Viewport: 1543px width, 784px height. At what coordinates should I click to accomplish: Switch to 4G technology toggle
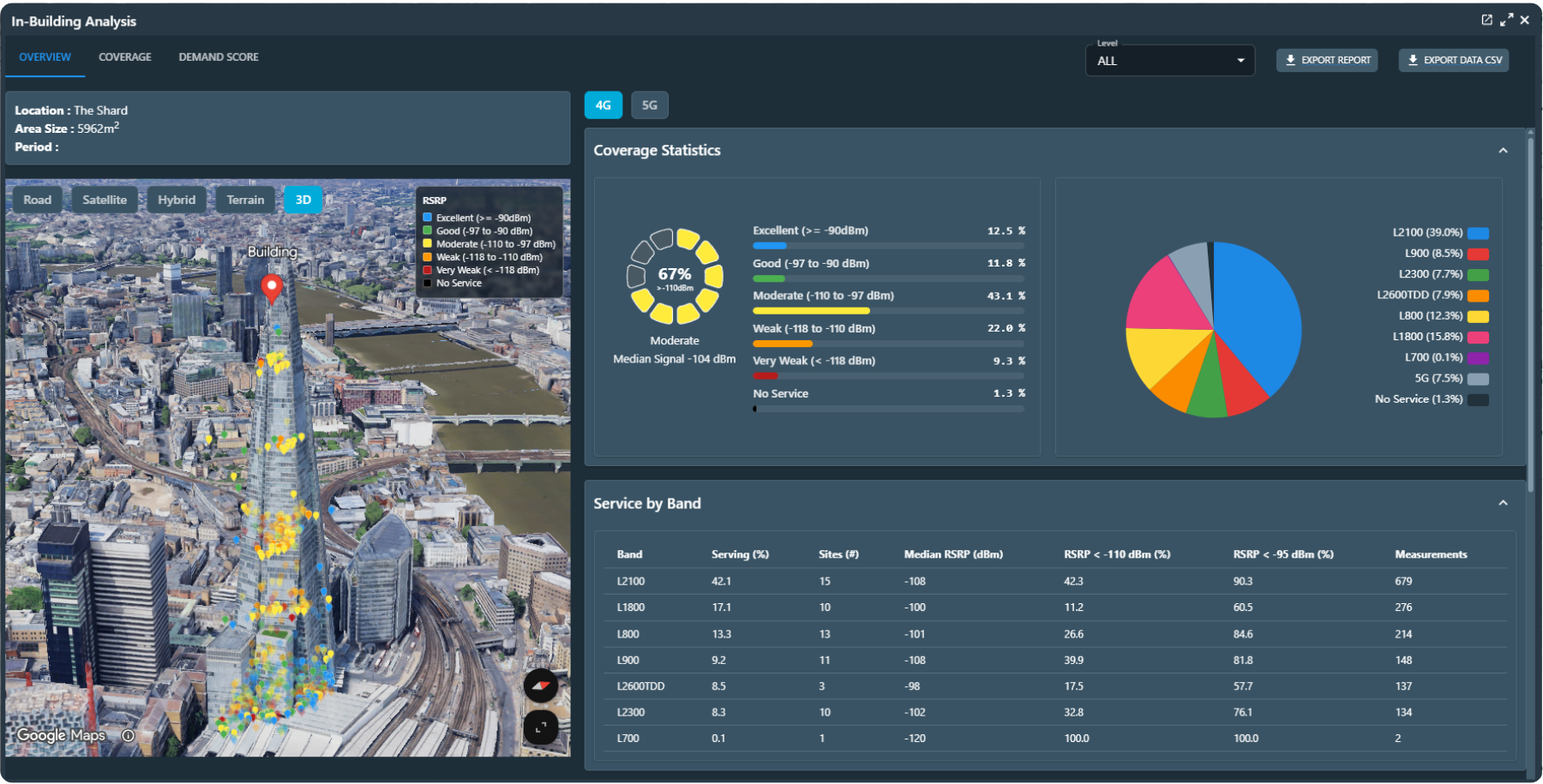[x=603, y=105]
